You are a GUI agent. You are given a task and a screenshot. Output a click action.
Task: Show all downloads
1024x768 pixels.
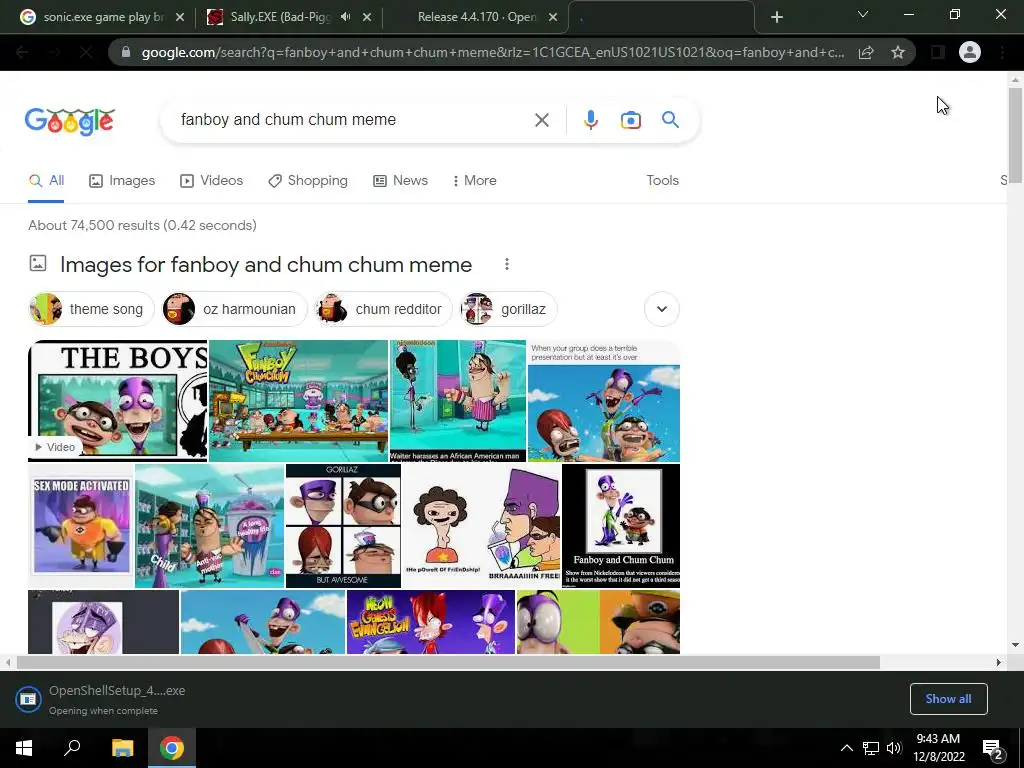[x=948, y=699]
